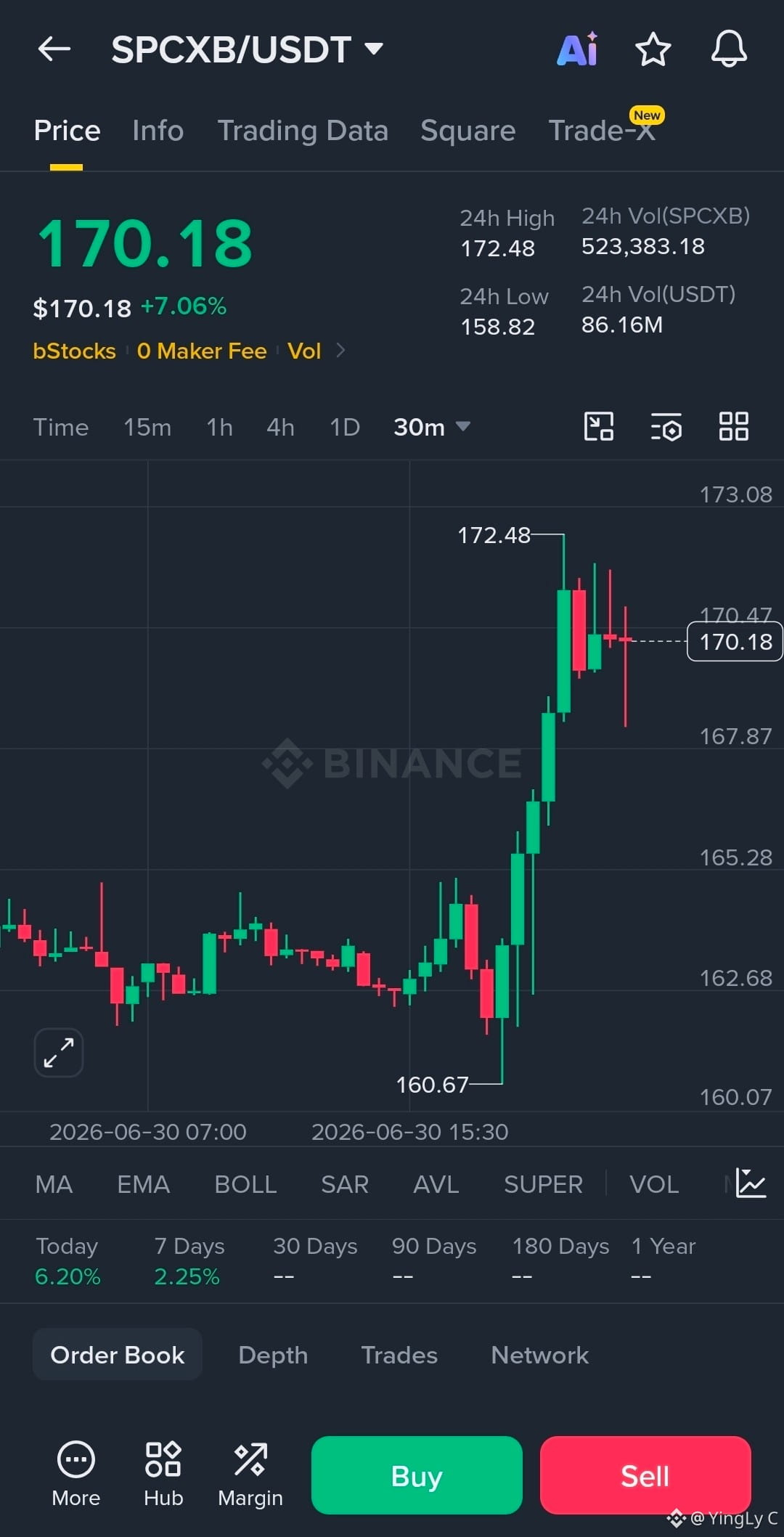Tap the 24h High value 172.48

498,248
